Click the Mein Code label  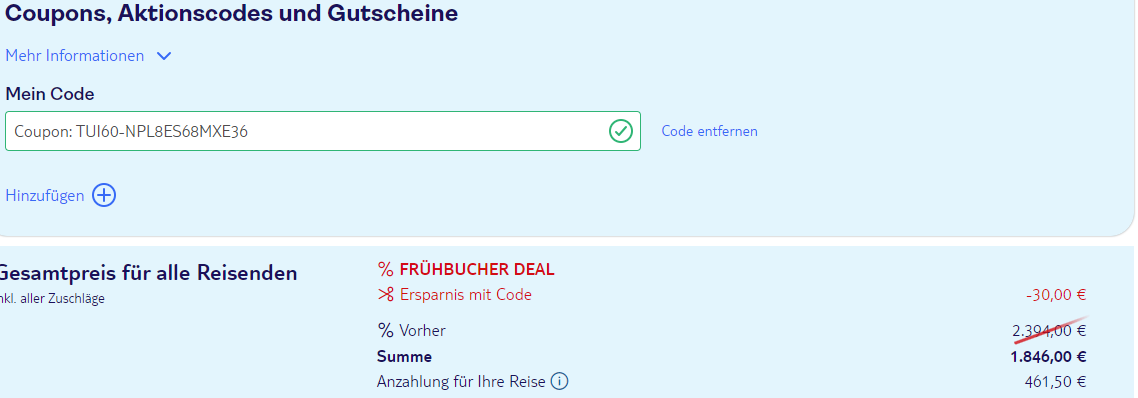click(49, 94)
